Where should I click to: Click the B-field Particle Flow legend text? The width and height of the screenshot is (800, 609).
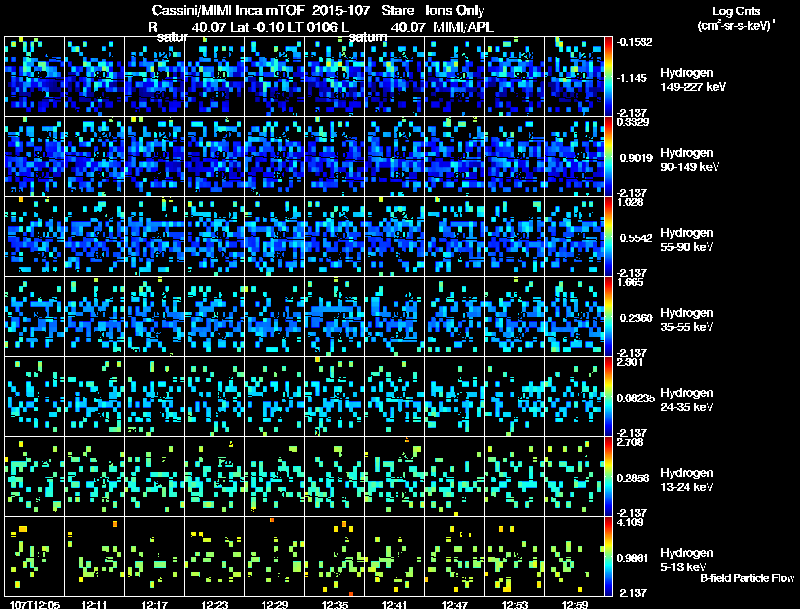pos(746,578)
